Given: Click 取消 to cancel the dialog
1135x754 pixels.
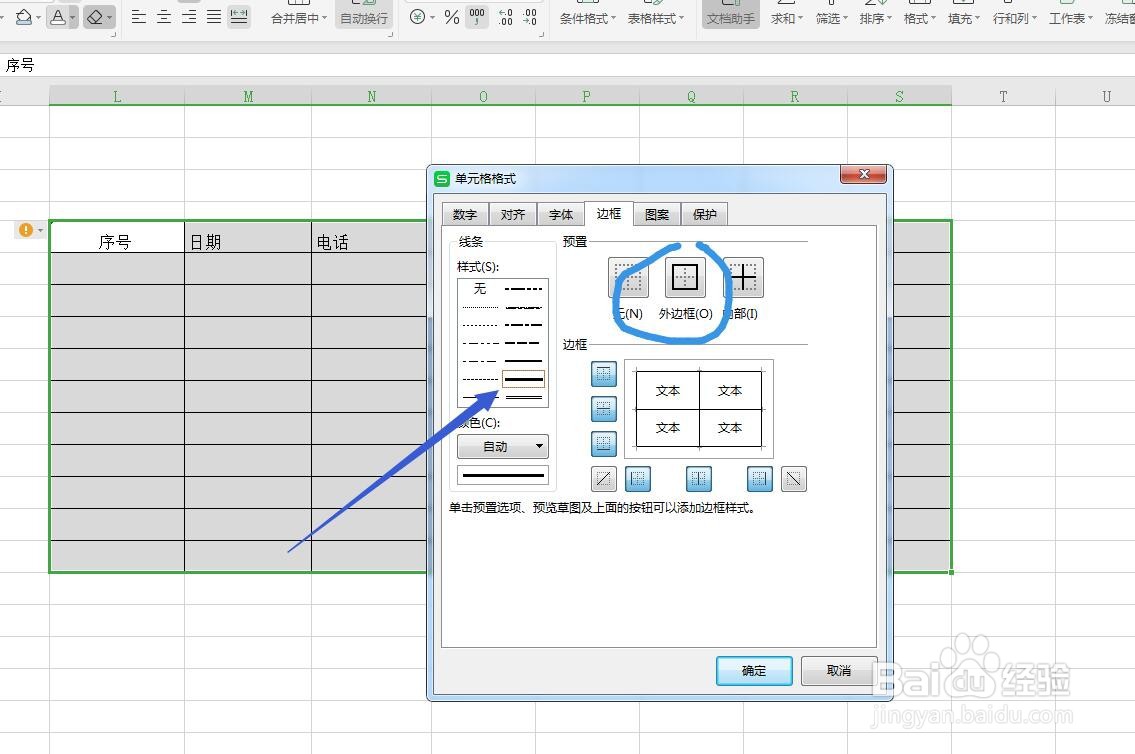Looking at the screenshot, I should coord(837,671).
